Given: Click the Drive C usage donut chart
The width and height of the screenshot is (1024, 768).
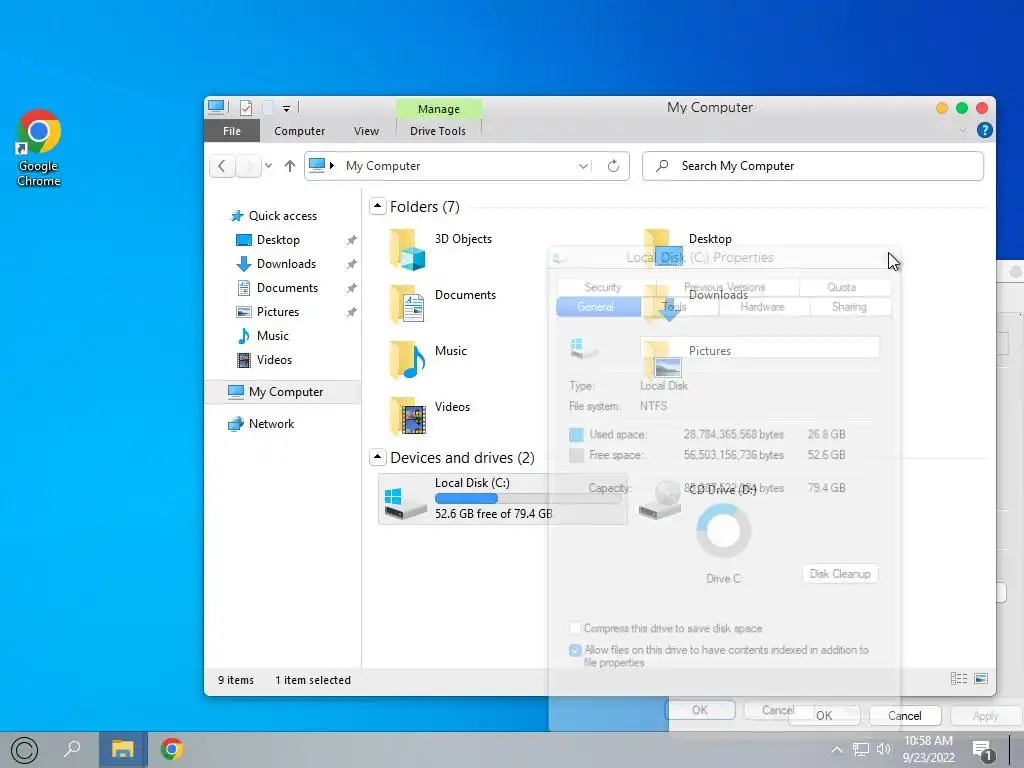Looking at the screenshot, I should [x=724, y=531].
